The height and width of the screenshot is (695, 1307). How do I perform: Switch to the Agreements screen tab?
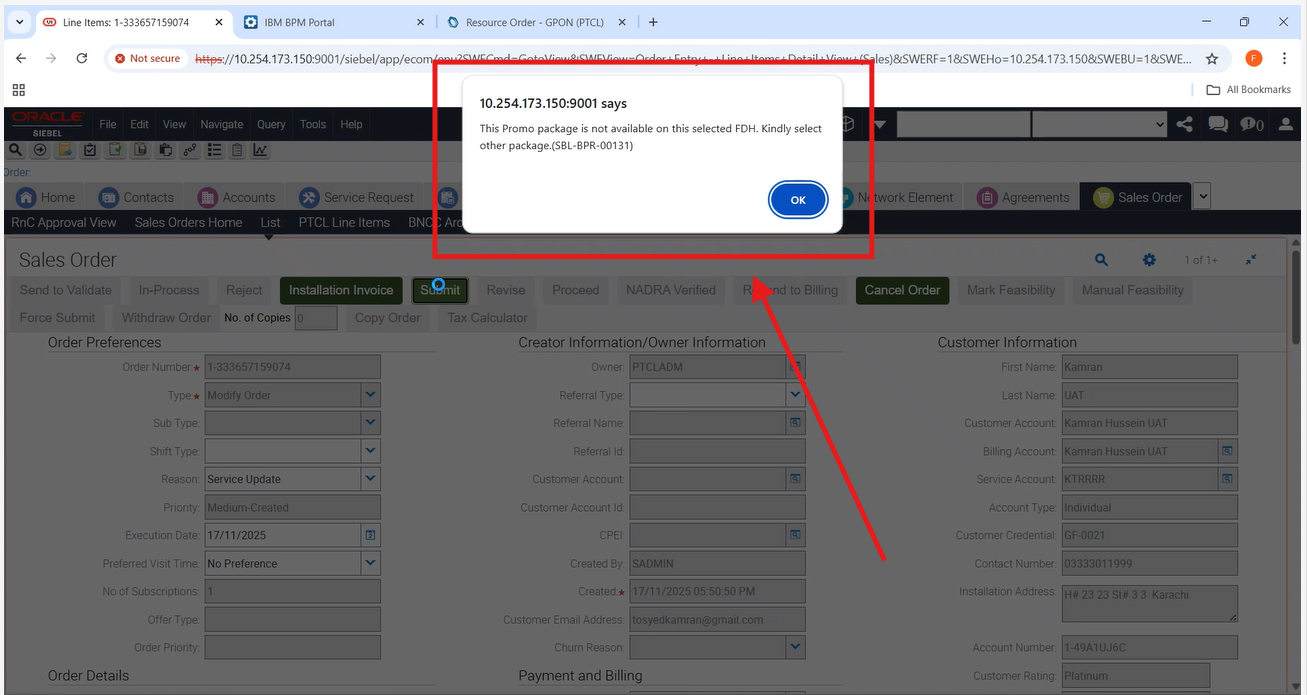(1024, 197)
